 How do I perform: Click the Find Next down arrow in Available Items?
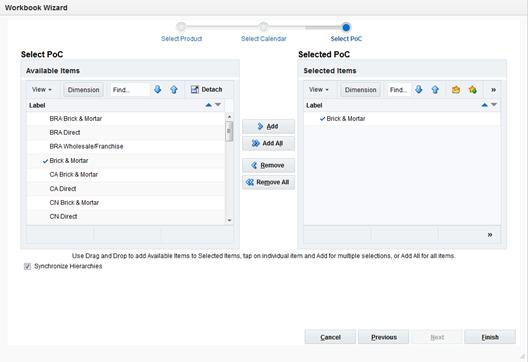coord(157,89)
